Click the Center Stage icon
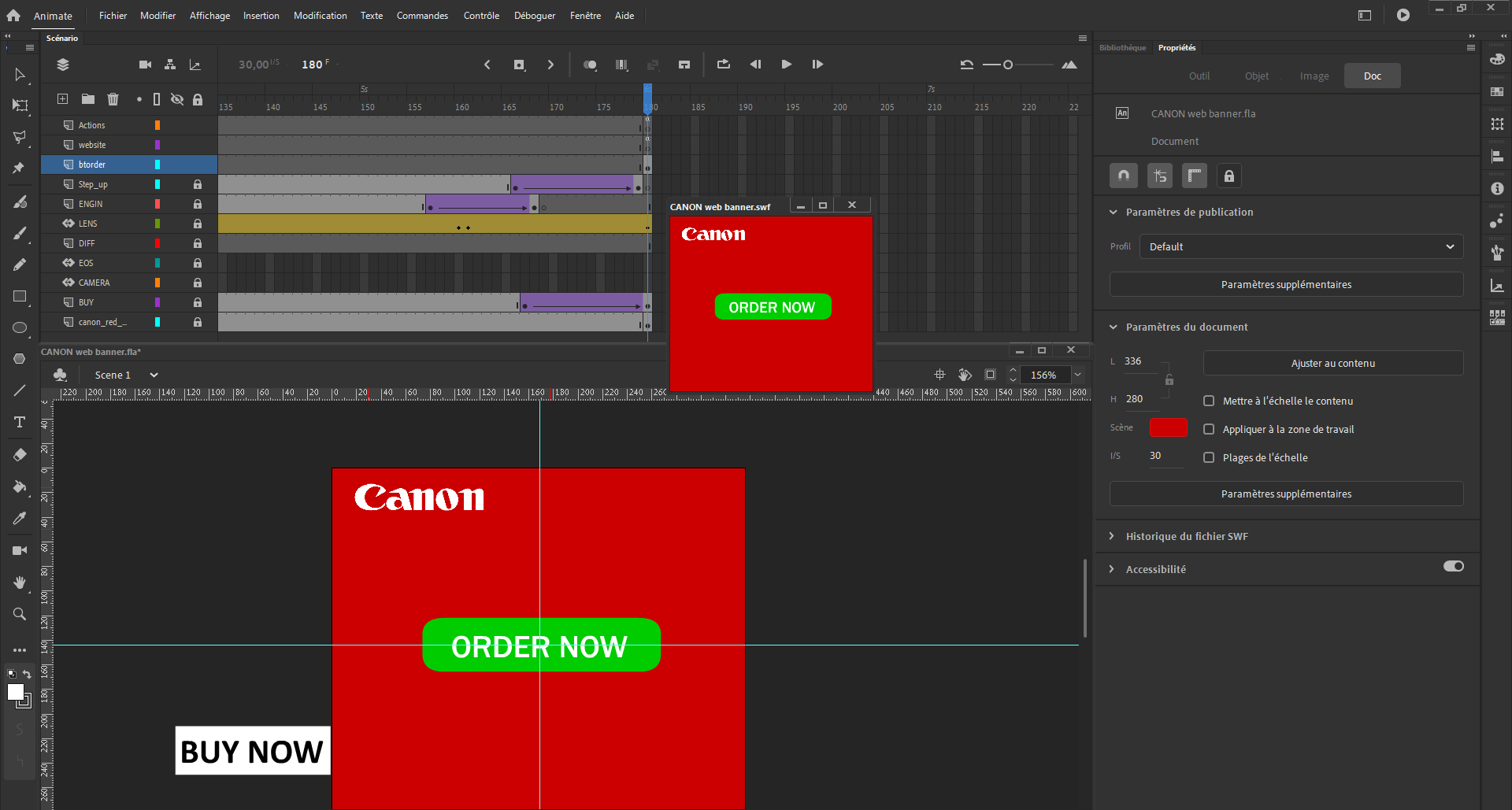1512x810 pixels. pos(939,375)
